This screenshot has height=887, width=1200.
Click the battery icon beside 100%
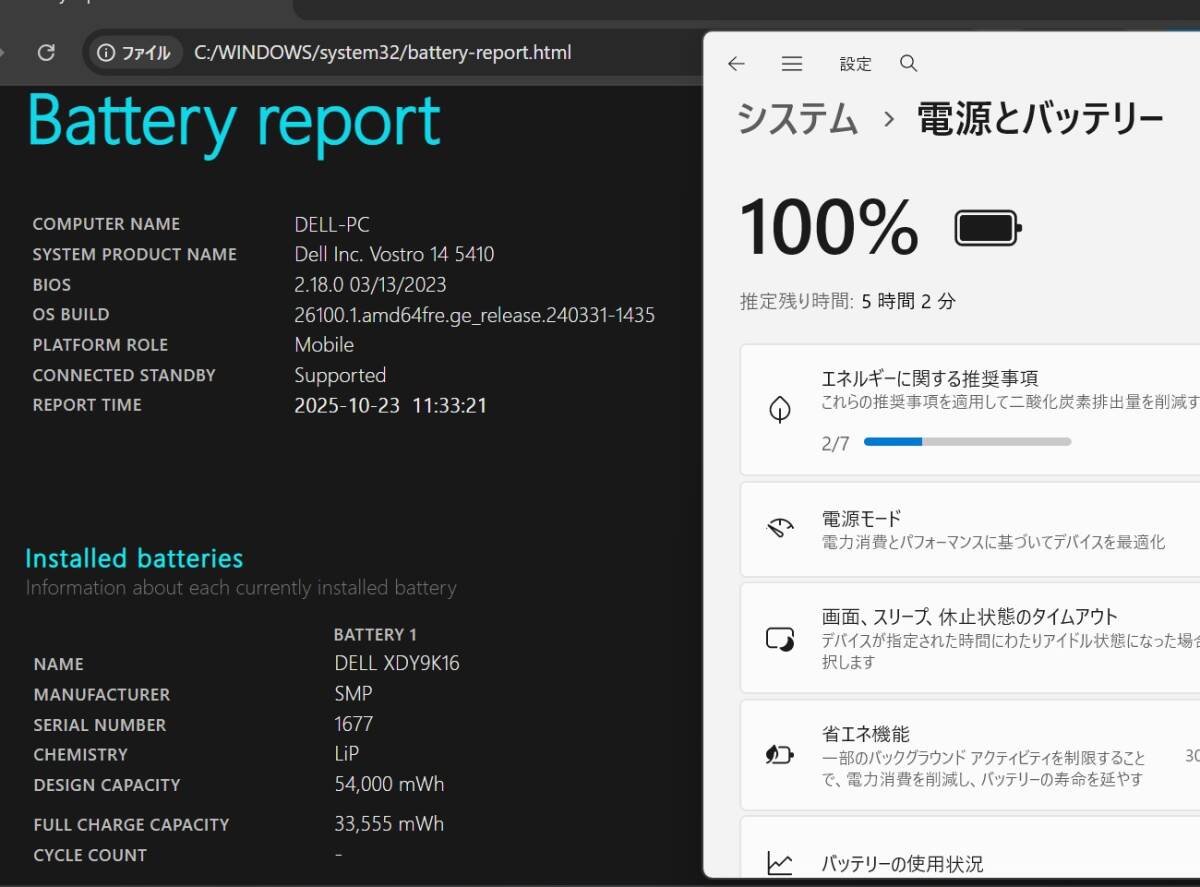[x=986, y=228]
